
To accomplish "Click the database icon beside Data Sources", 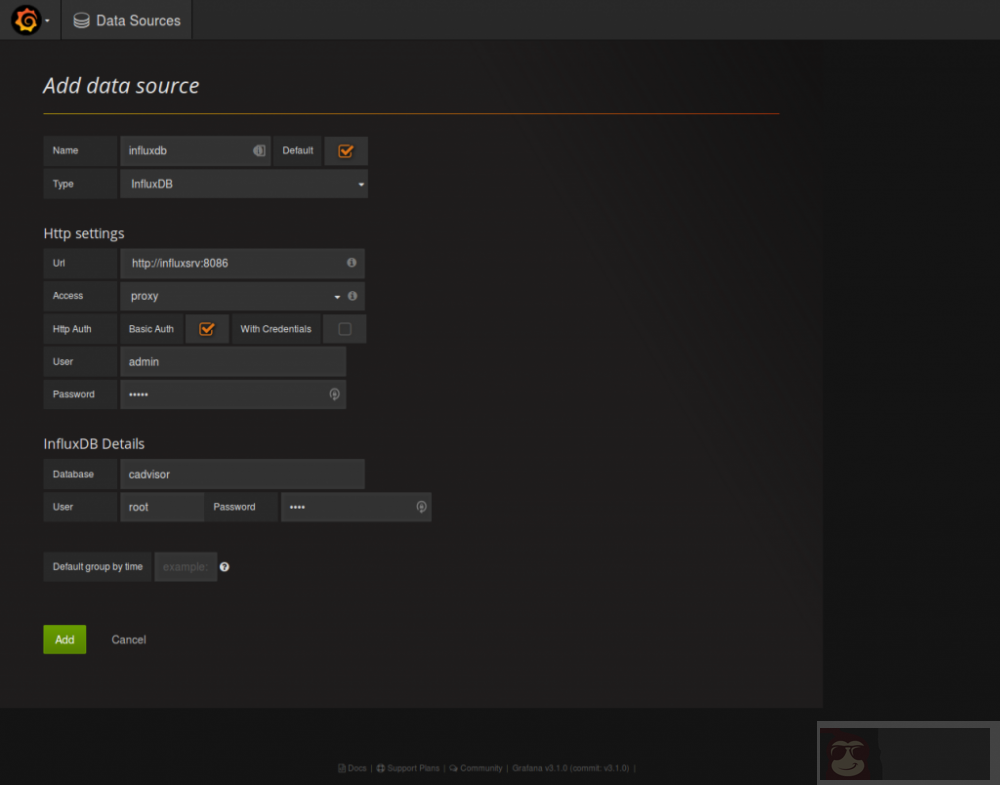I will point(79,20).
